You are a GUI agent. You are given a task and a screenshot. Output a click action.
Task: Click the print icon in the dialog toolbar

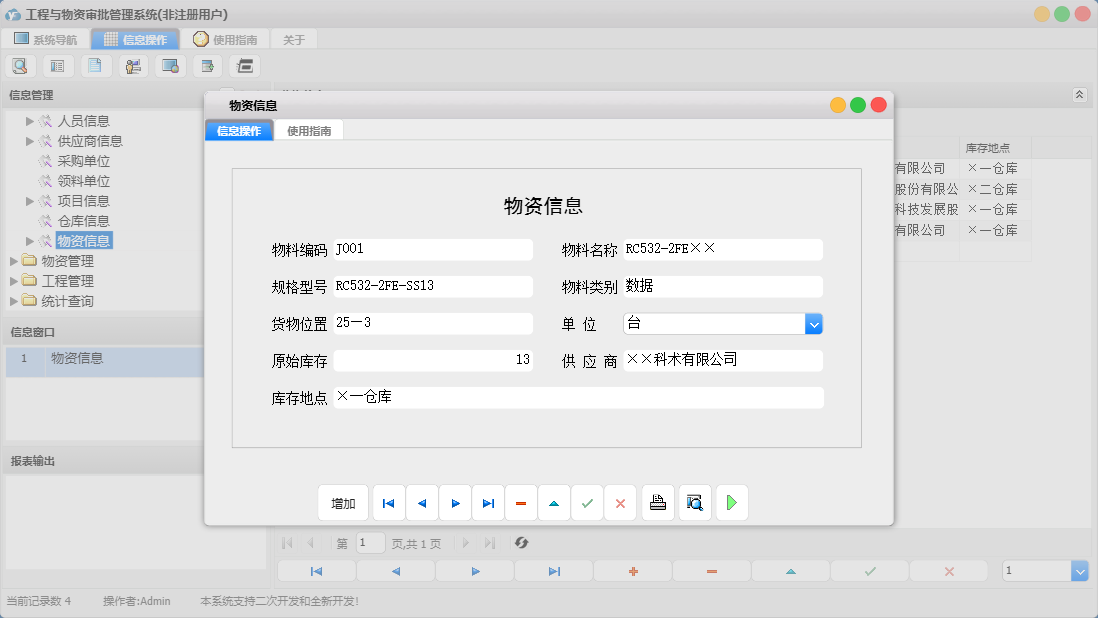pyautogui.click(x=657, y=502)
